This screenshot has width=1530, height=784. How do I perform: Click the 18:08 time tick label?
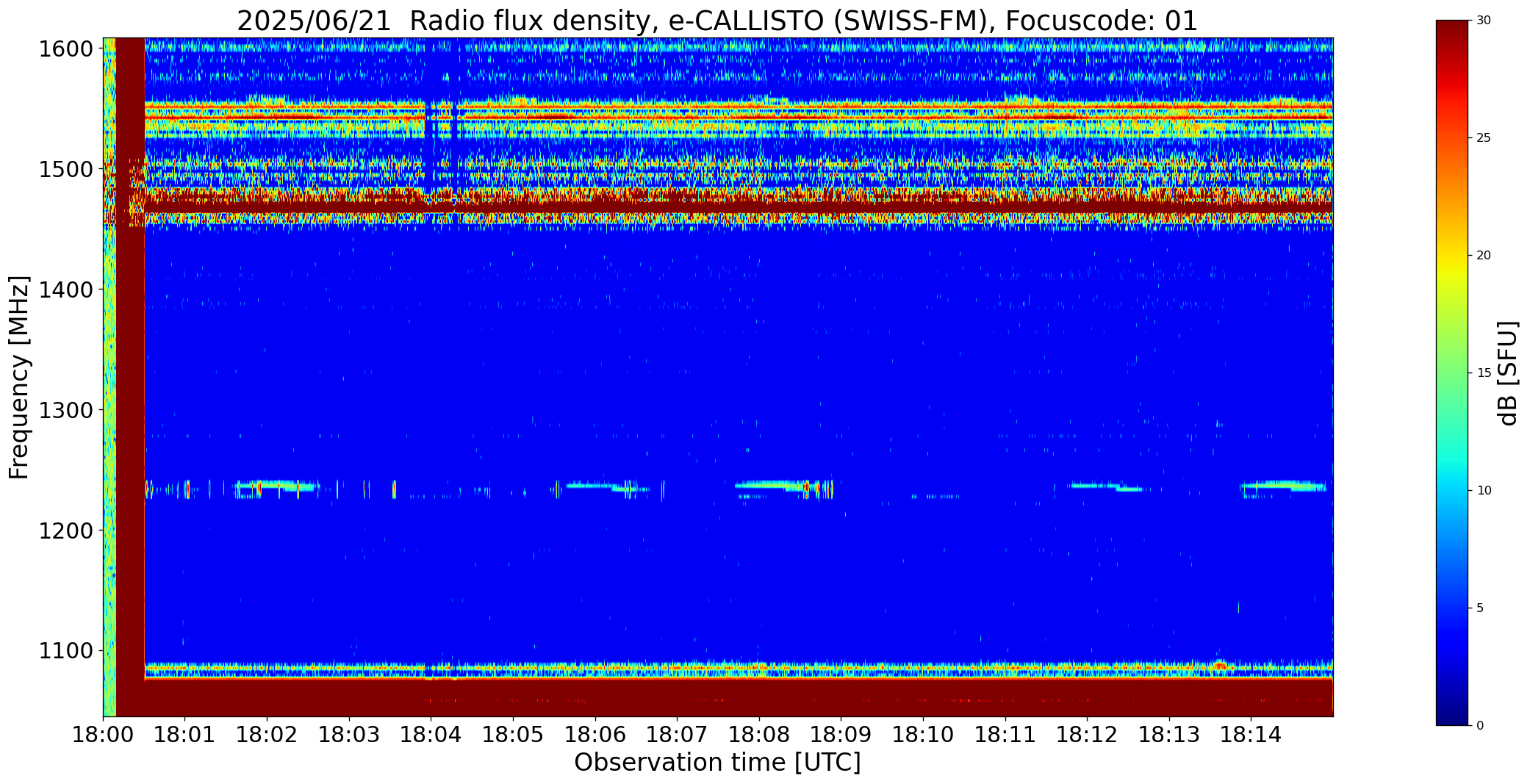759,735
